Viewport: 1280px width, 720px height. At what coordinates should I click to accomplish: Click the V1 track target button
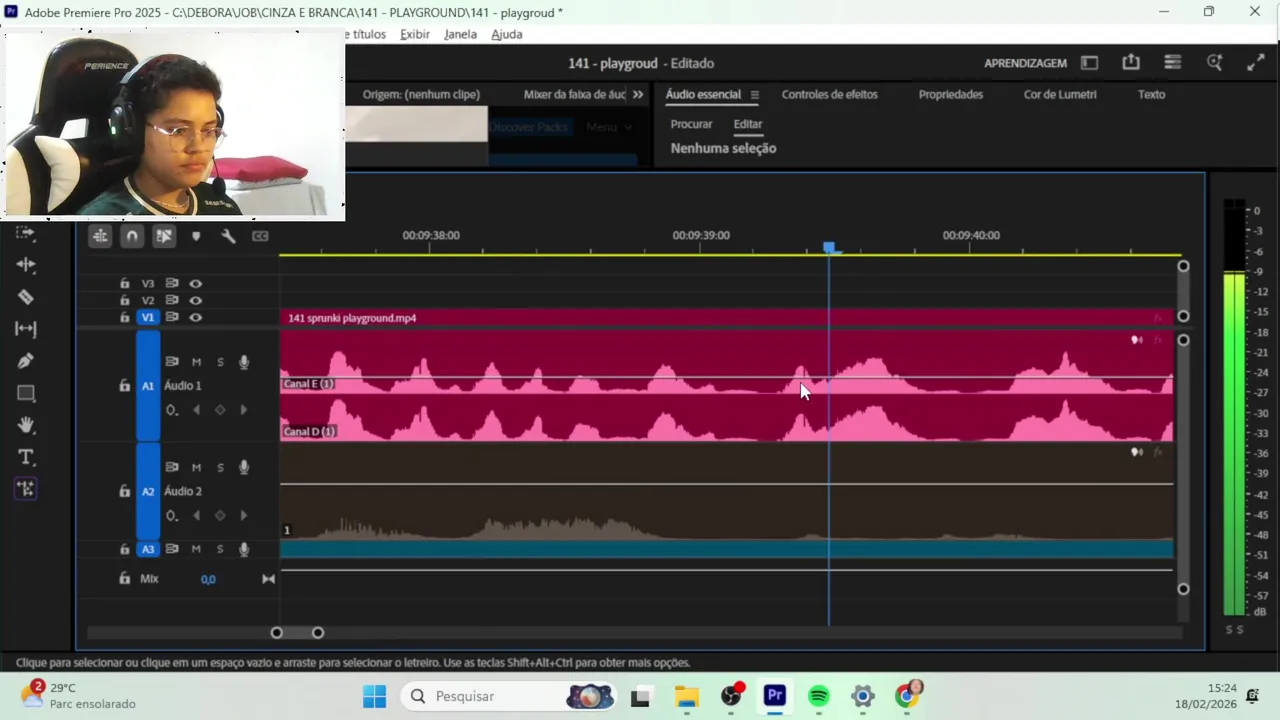(148, 317)
